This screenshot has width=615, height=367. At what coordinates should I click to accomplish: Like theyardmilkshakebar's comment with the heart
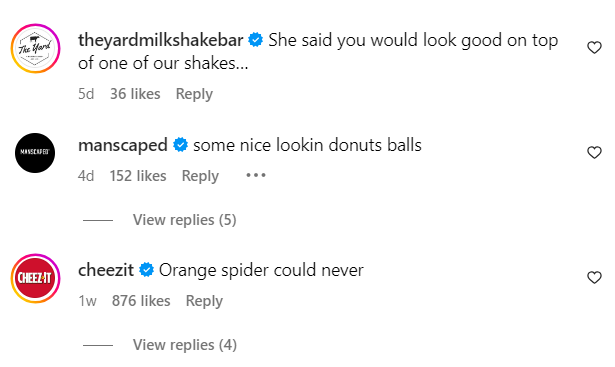tap(594, 47)
